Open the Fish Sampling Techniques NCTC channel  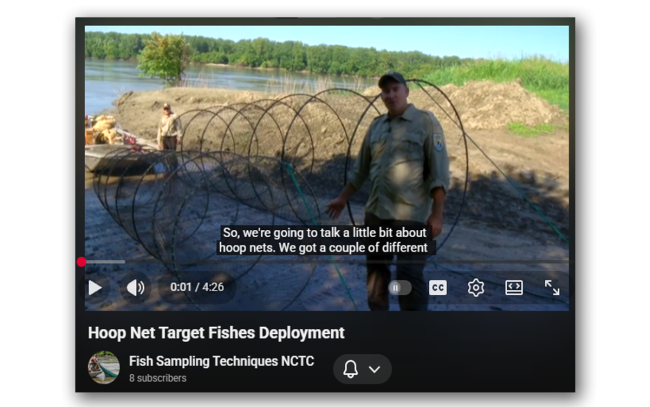click(221, 361)
